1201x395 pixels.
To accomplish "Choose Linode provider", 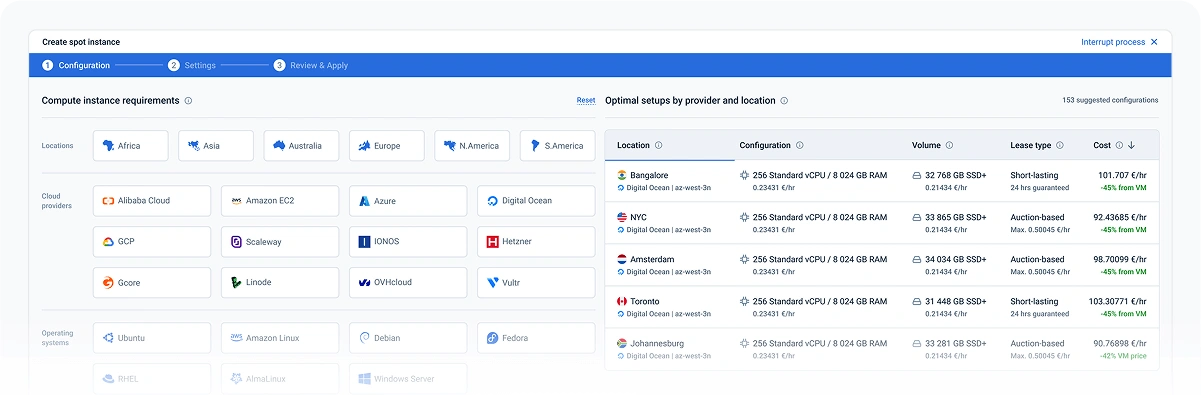I will tap(280, 283).
